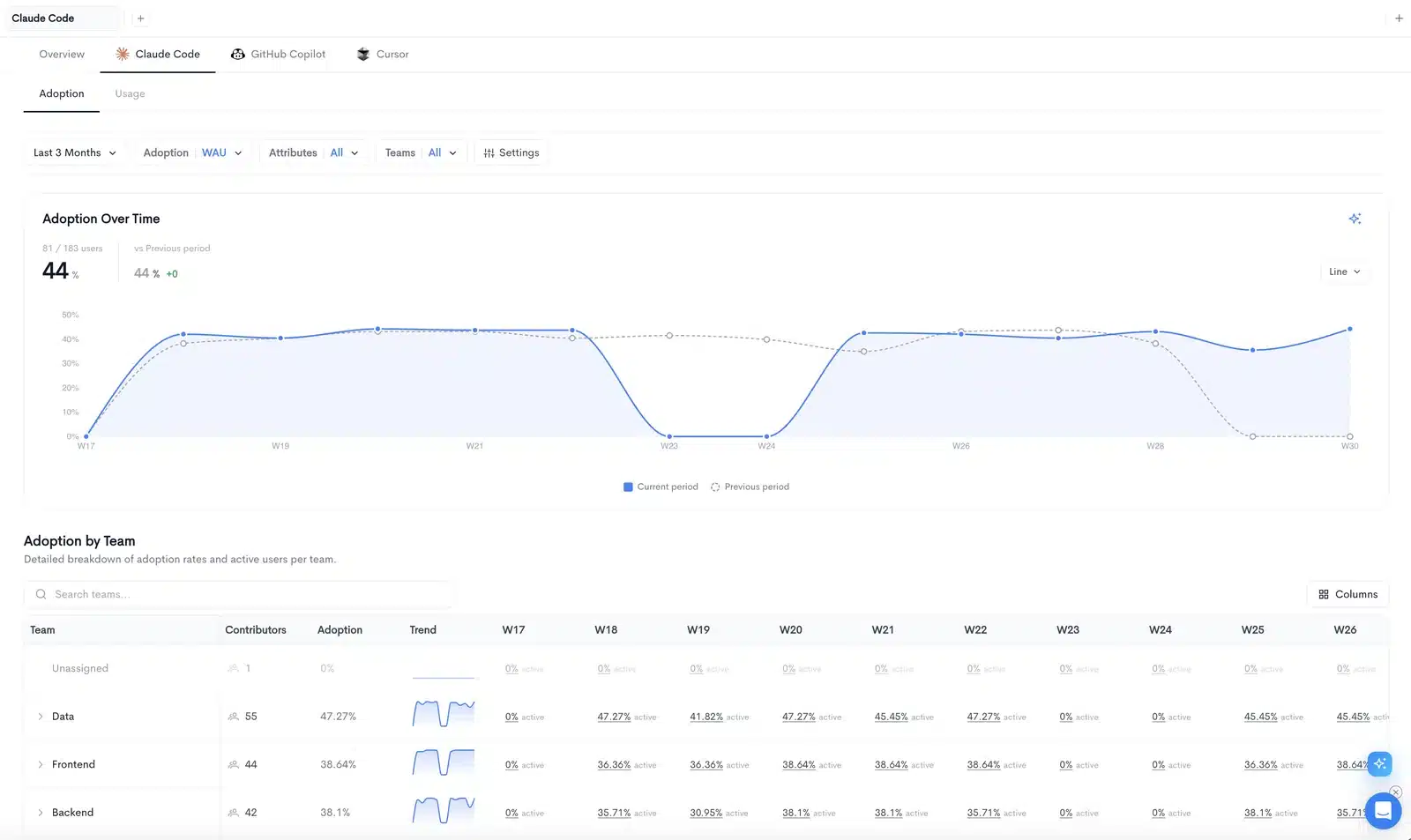The height and width of the screenshot is (840, 1411).
Task: Click the AI sparkle icon in Adoption Over Time
Action: [x=1355, y=219]
